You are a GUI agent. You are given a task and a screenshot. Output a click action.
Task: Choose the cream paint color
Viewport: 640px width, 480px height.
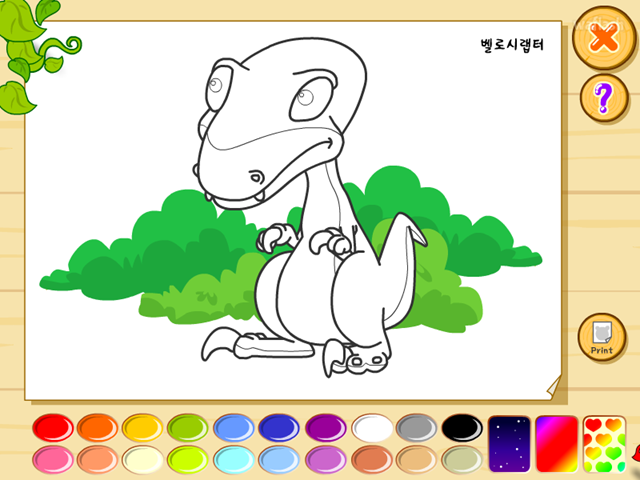[x=142, y=460]
